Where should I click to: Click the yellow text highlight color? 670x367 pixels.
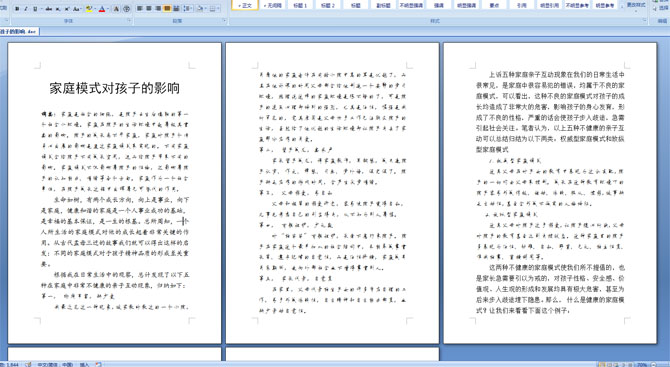coord(89,9)
